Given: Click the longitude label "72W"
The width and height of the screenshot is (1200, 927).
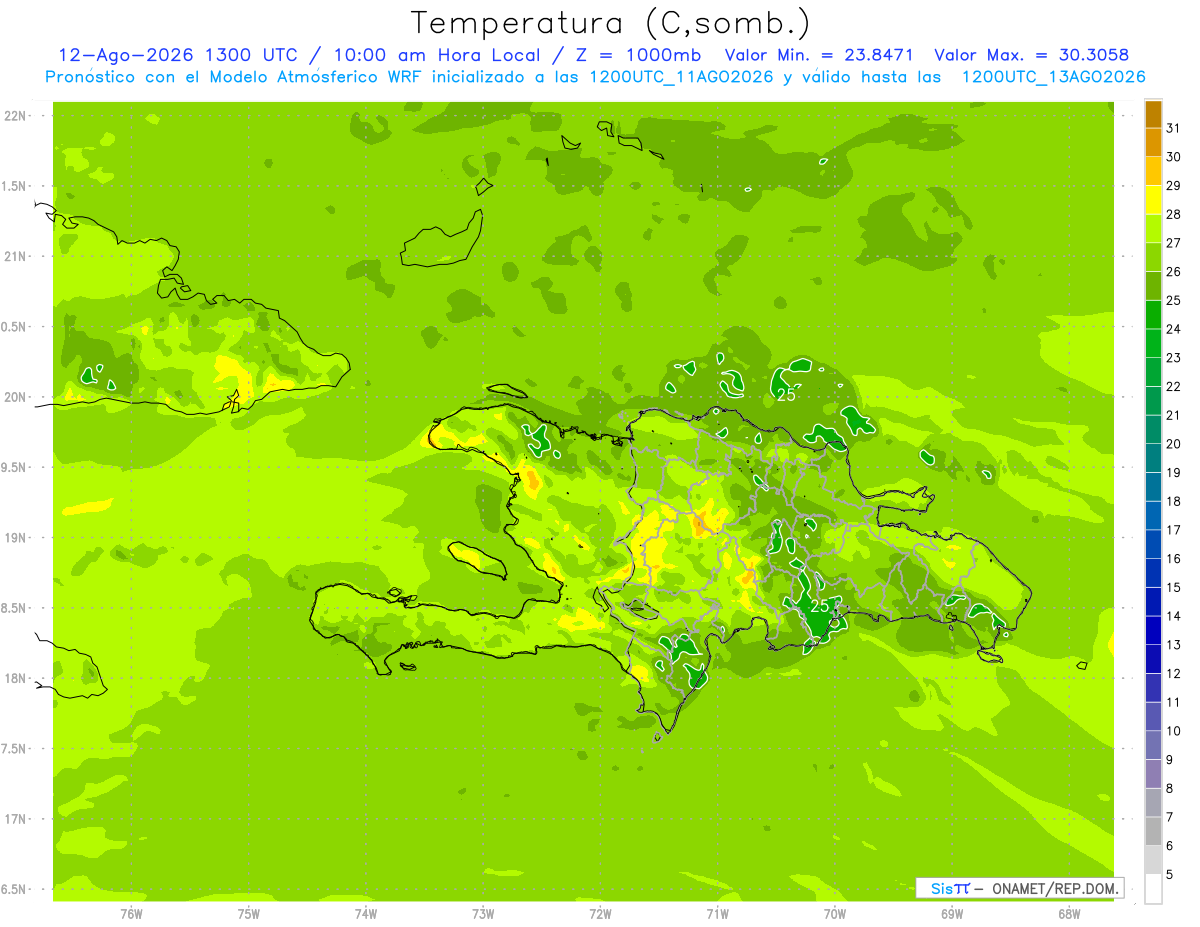Looking at the screenshot, I should [x=600, y=913].
